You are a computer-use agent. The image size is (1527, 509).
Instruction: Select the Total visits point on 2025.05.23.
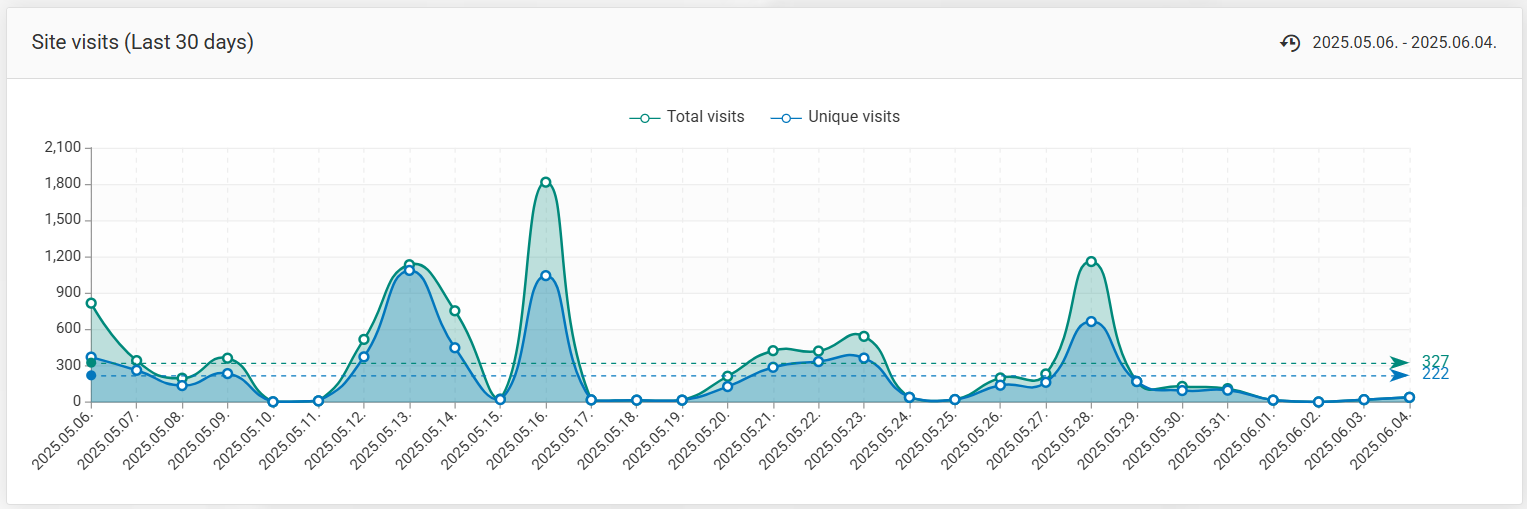point(864,336)
